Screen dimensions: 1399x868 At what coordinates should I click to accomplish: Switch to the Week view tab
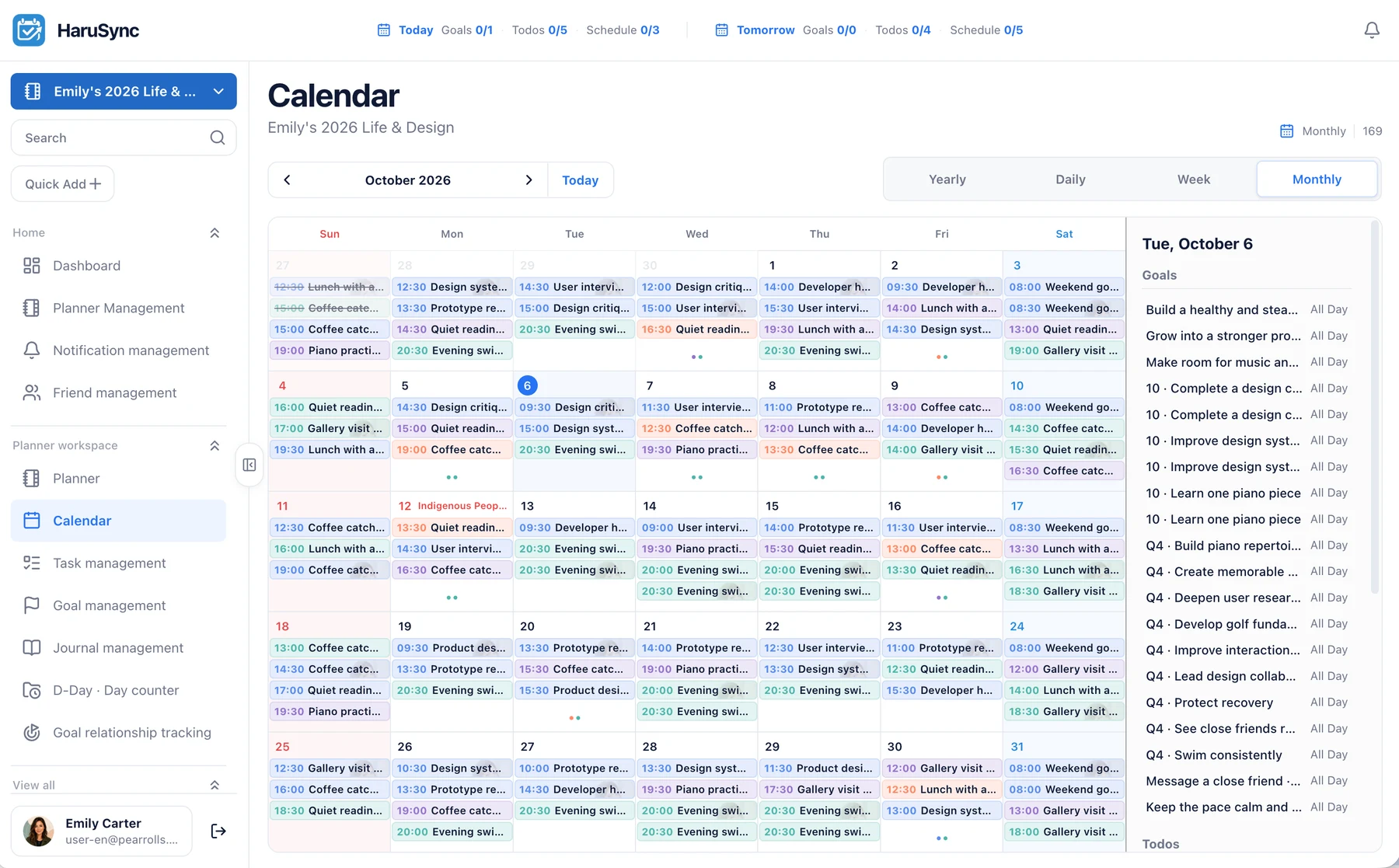coord(1193,179)
